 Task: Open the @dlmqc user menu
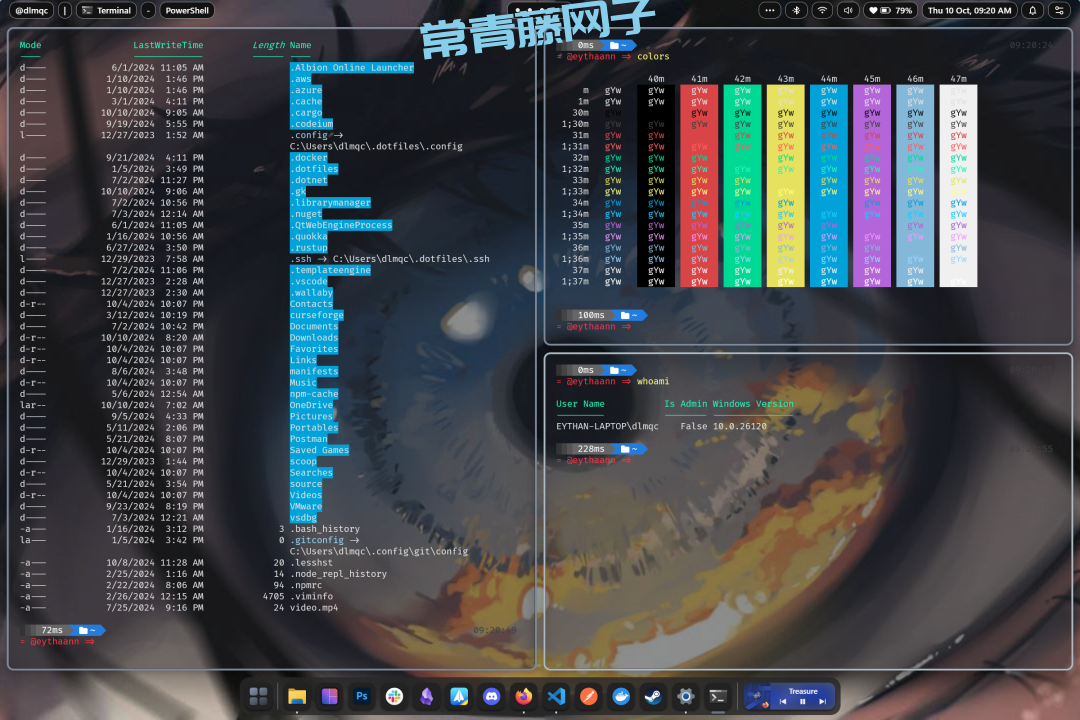[x=34, y=11]
